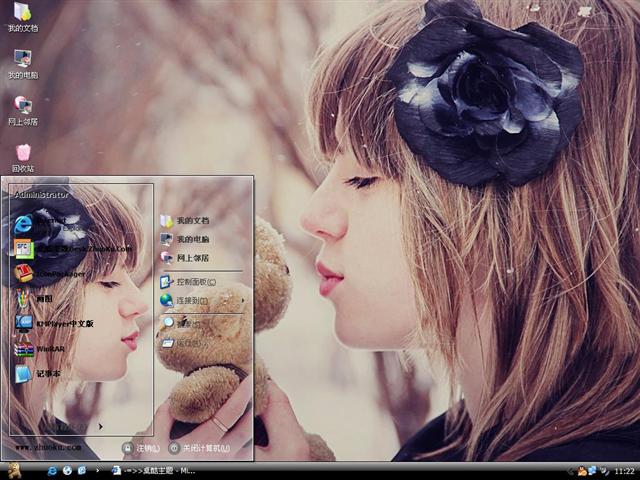
Task: Select 网上邻居 in the Start menu right column
Action: pyautogui.click(x=185, y=258)
